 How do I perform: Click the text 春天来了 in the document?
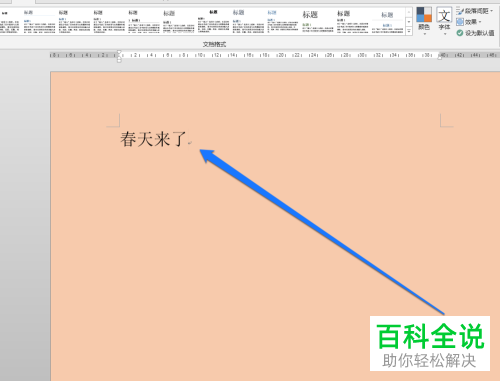153,139
